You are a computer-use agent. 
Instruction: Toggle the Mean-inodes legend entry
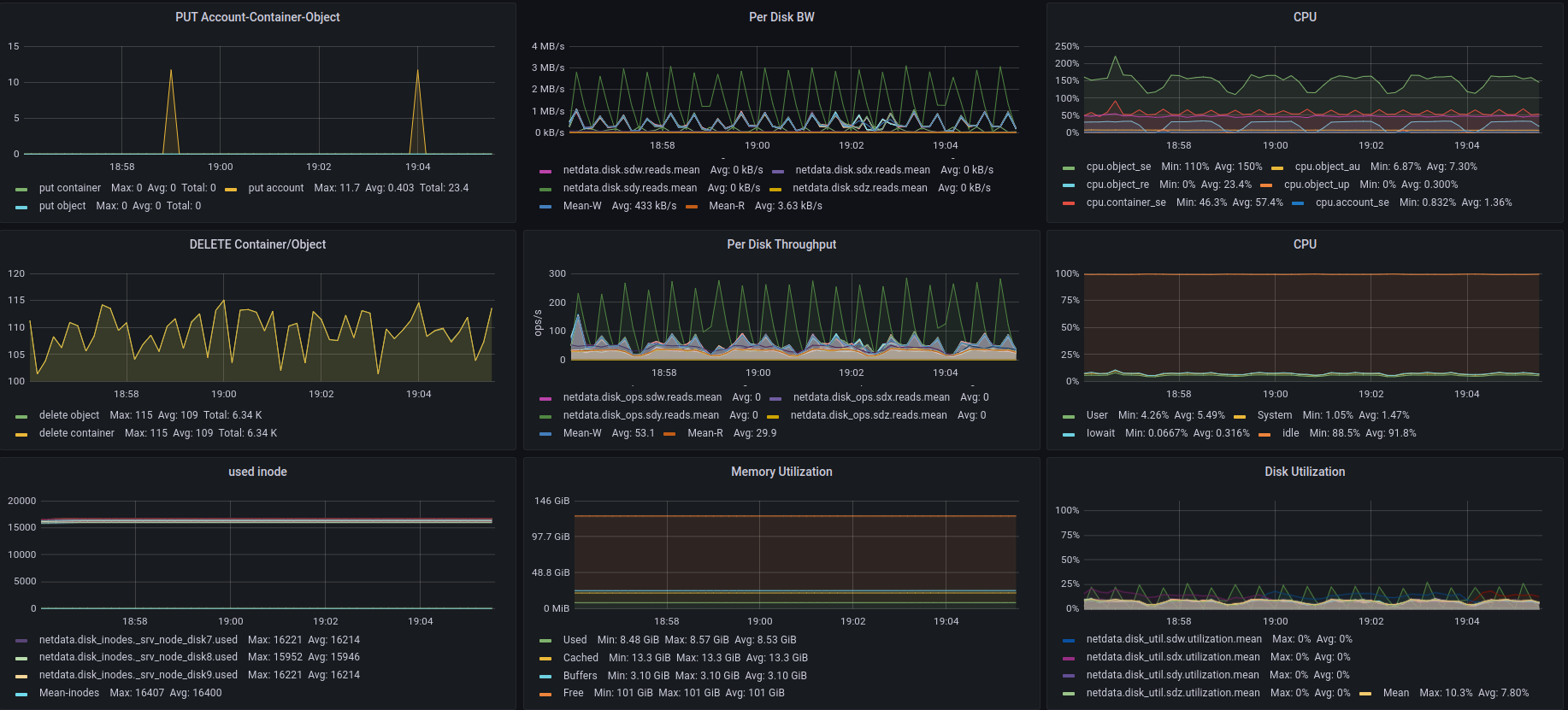(69, 693)
